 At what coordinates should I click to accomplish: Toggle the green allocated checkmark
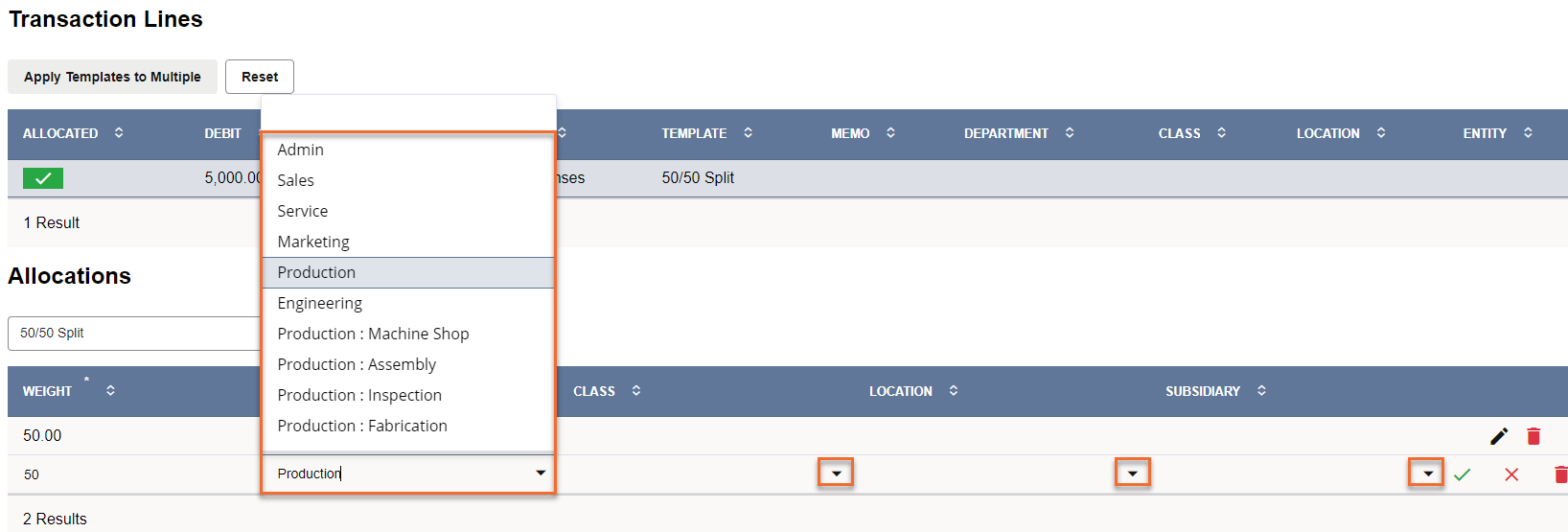43,178
